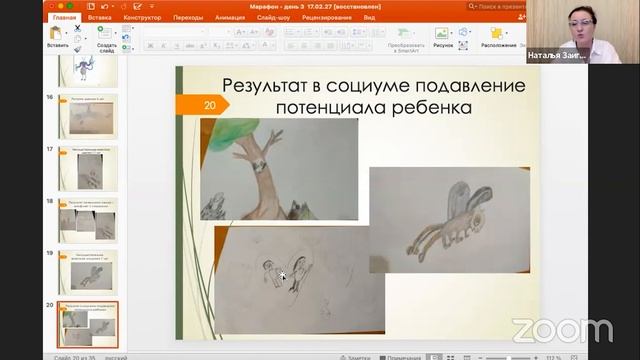640x360 pixels.
Task: Toggle Italic (К) formatting
Action: click(163, 46)
